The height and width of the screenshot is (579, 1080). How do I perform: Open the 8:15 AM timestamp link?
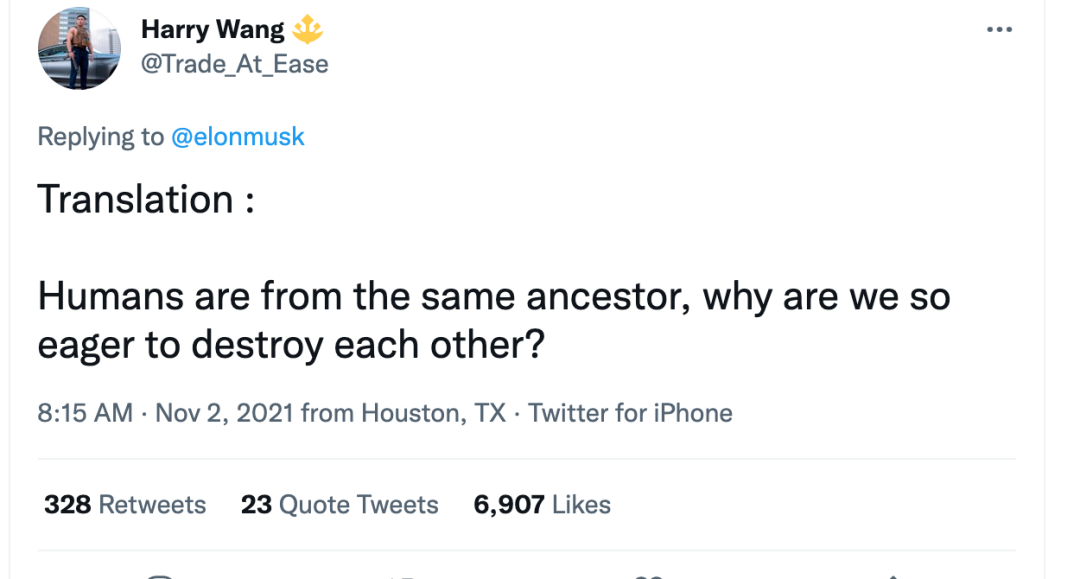pyautogui.click(x=84, y=413)
